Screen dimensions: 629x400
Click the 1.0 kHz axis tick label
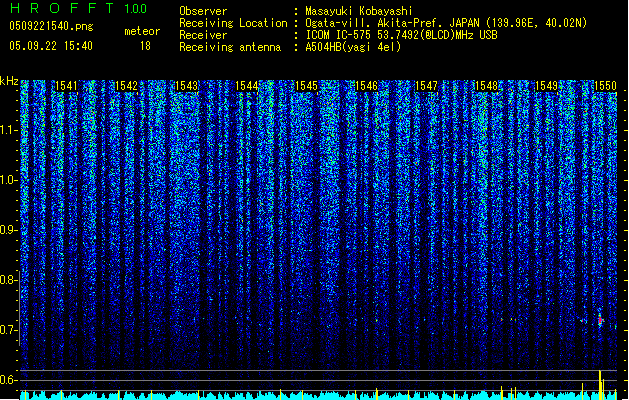(x=8, y=180)
